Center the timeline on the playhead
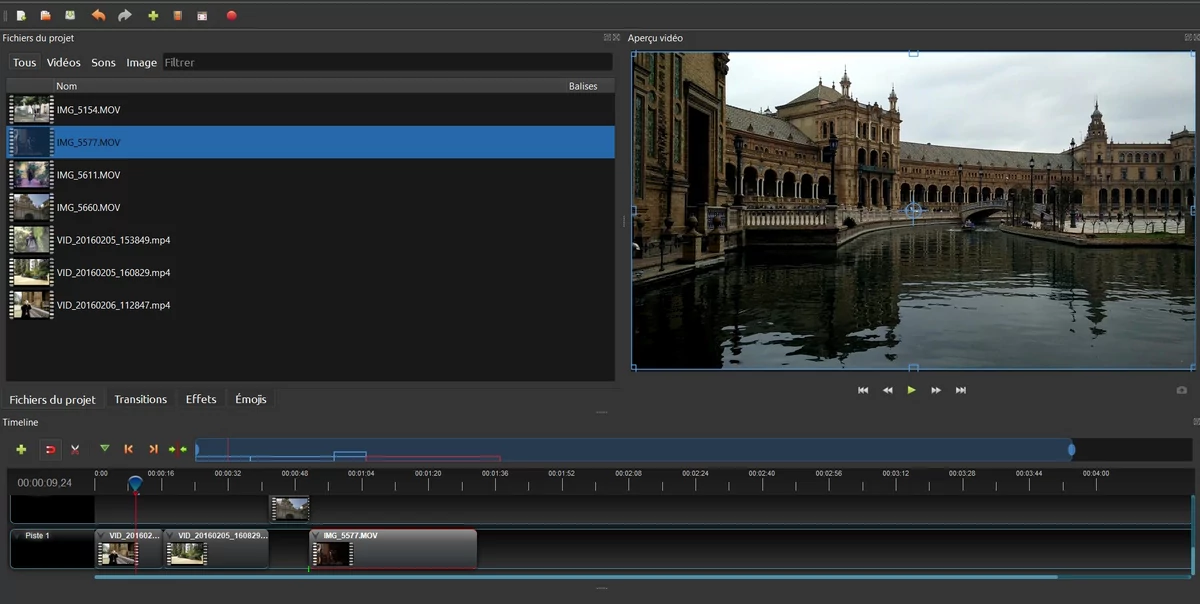Viewport: 1200px width, 604px height. pyautogui.click(x=178, y=450)
